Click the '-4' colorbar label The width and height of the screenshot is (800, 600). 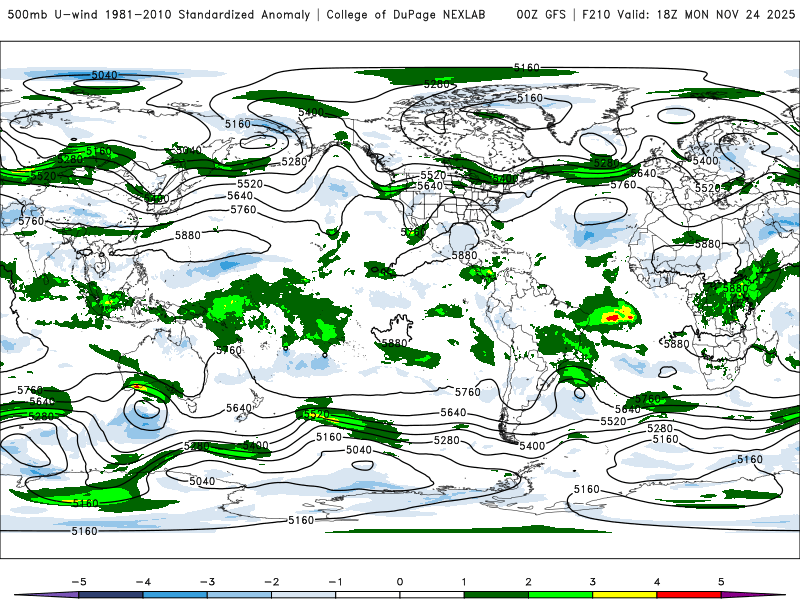[x=143, y=582]
